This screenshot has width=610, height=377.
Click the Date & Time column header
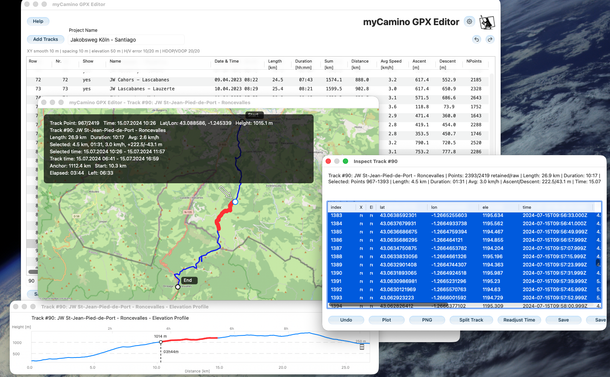pos(226,61)
